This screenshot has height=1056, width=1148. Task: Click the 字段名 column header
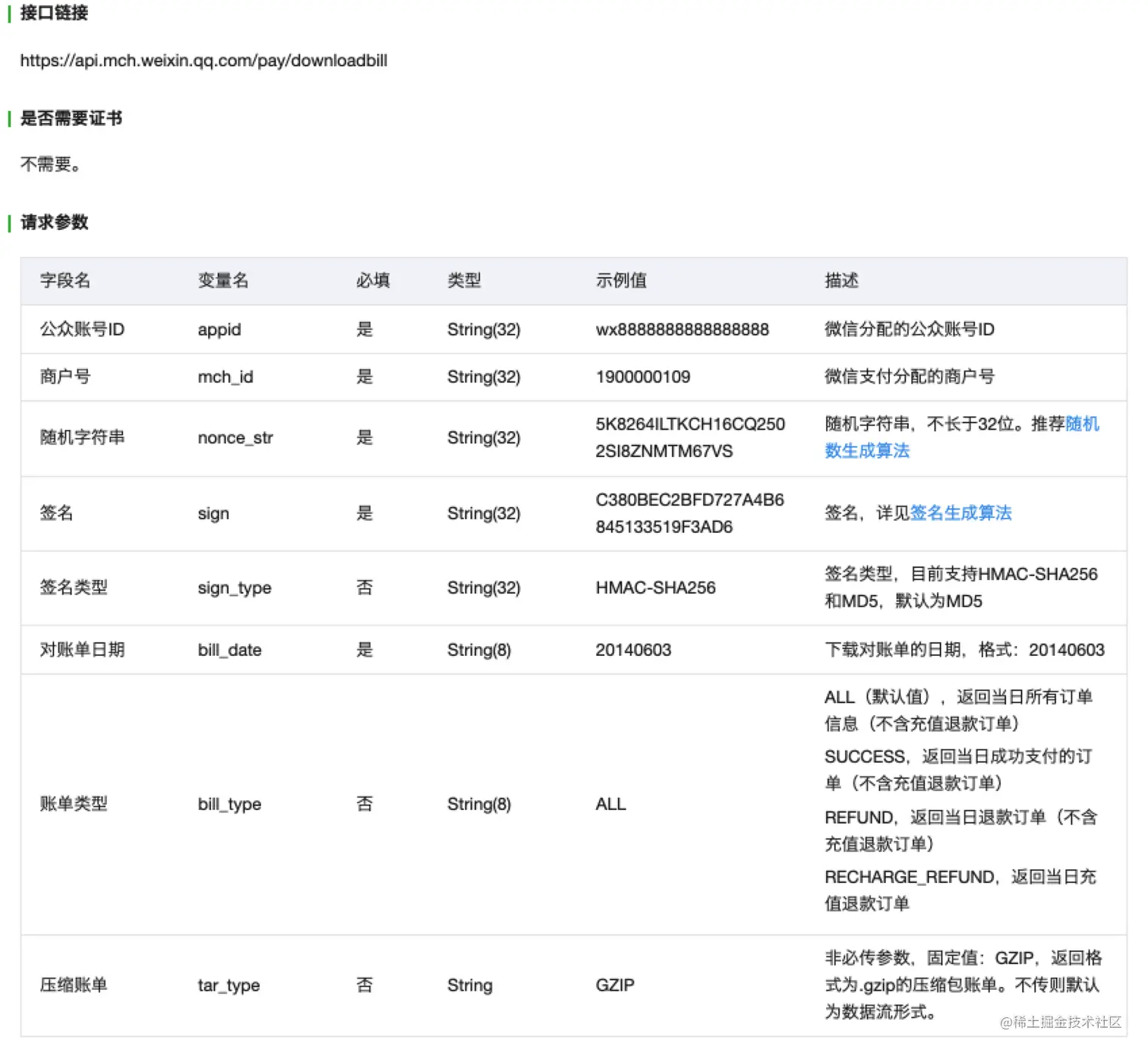64,280
